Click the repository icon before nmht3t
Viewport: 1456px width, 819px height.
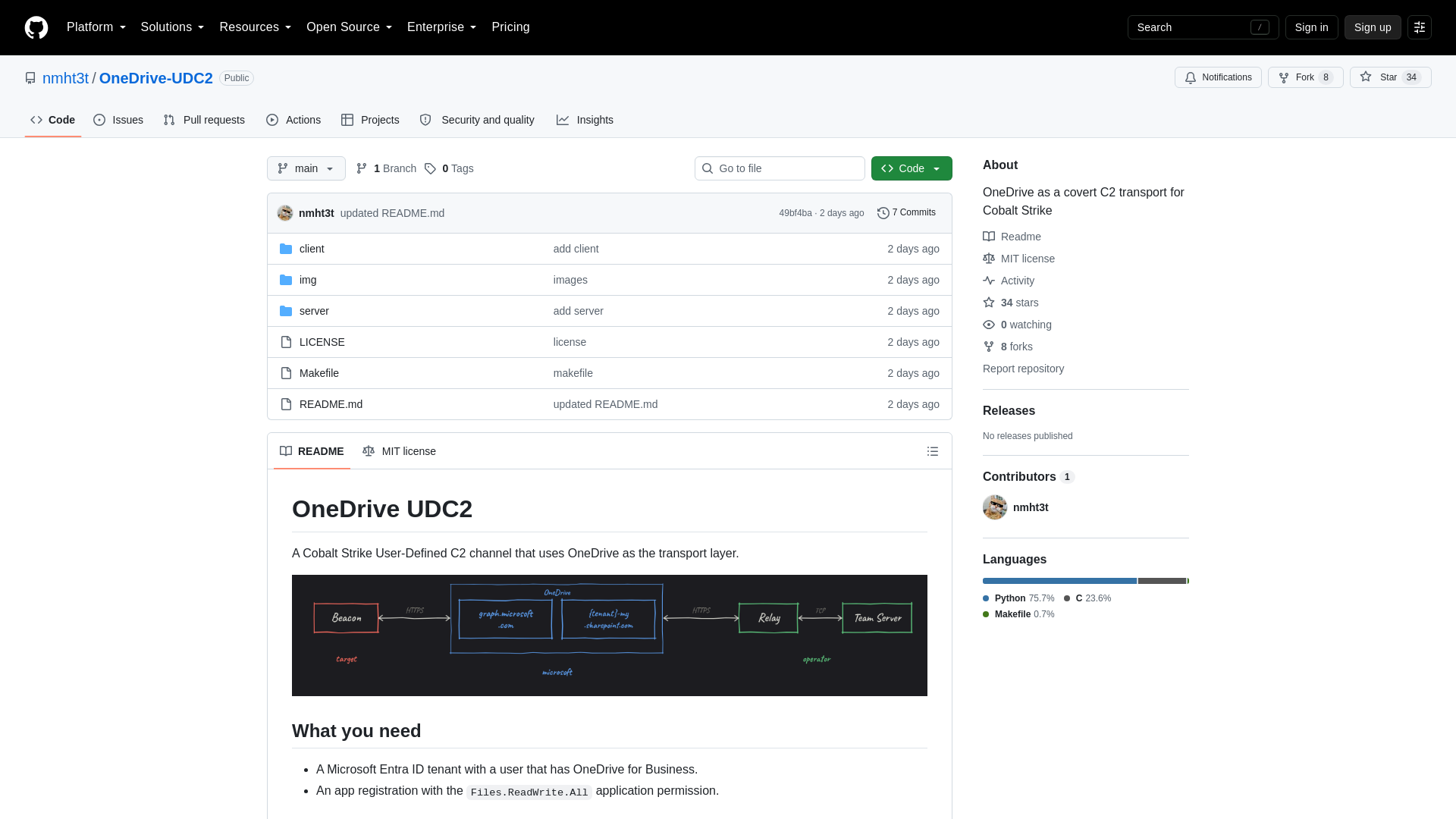click(30, 78)
